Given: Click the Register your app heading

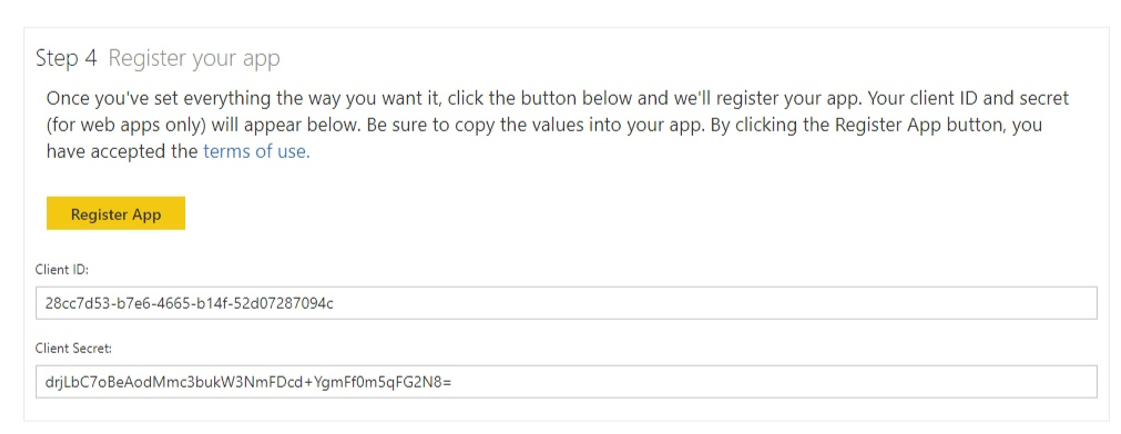Looking at the screenshot, I should coord(194,59).
